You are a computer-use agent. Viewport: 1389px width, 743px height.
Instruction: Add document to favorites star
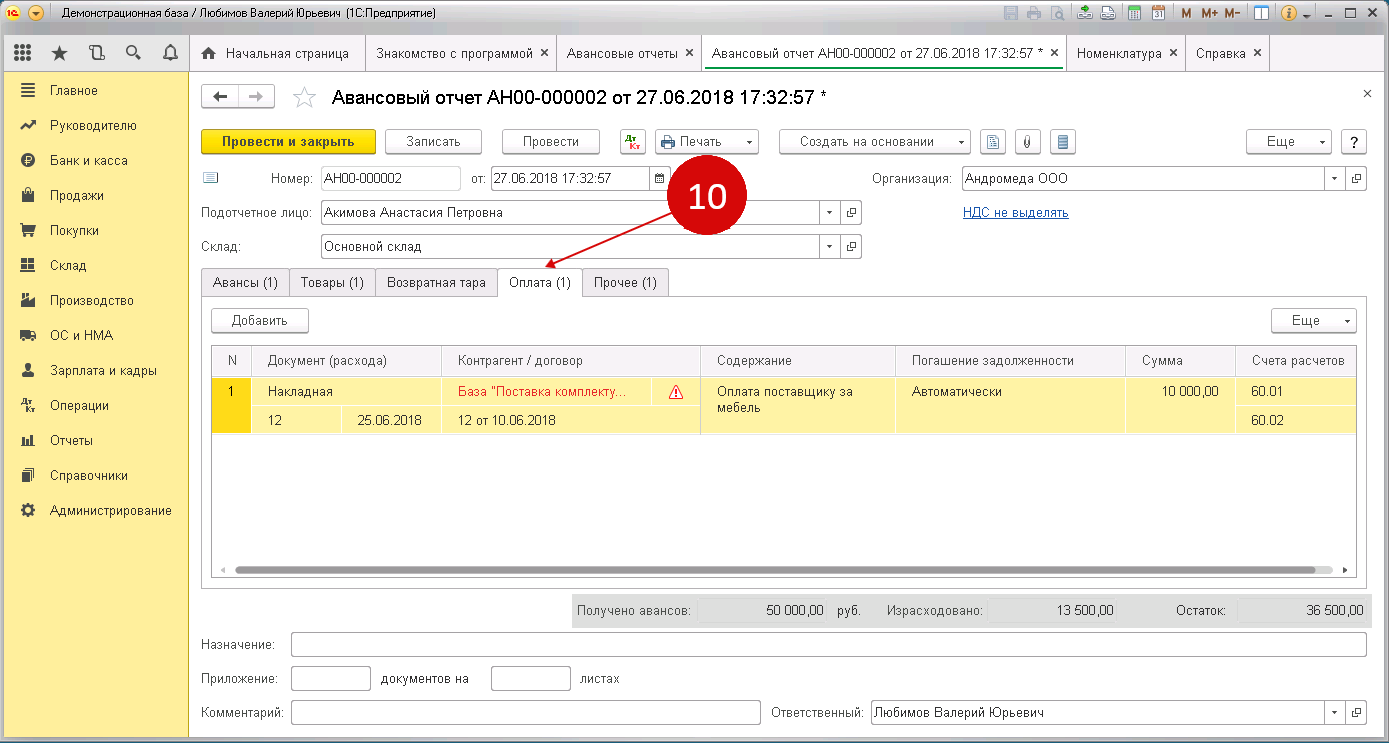point(303,97)
